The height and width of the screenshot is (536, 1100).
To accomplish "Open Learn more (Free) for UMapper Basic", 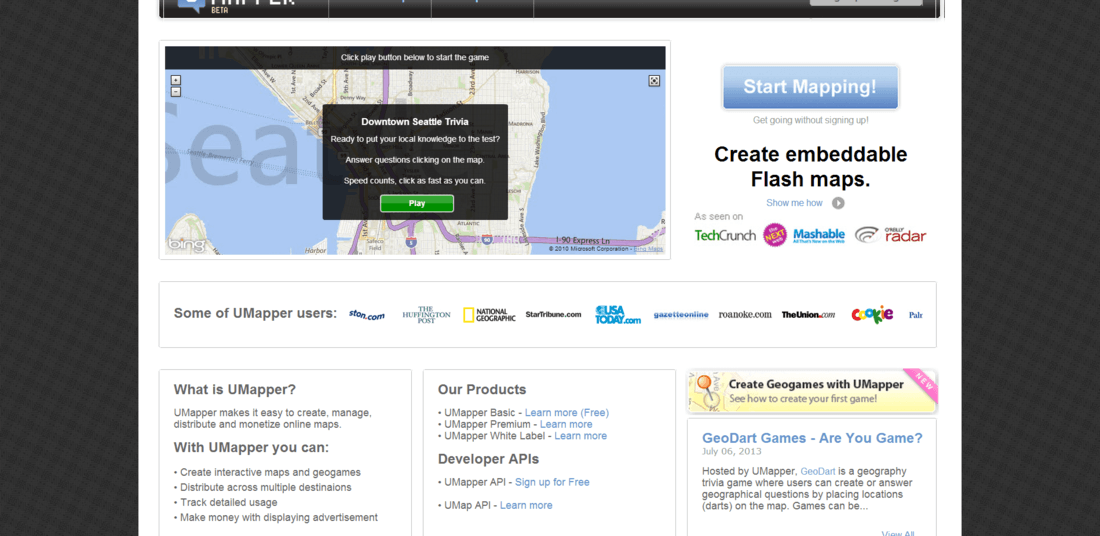I will coord(567,413).
